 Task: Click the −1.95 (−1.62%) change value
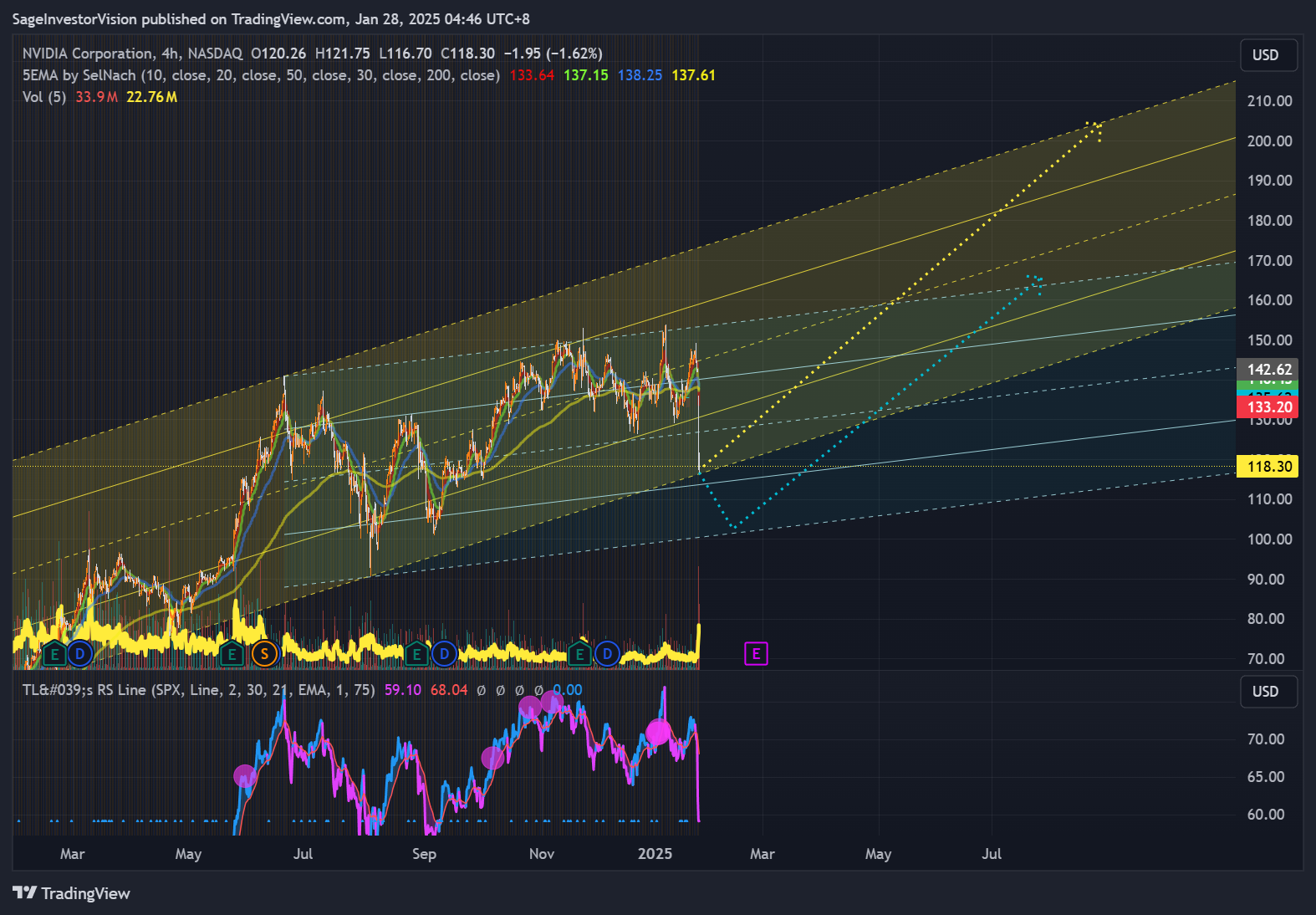[x=553, y=54]
